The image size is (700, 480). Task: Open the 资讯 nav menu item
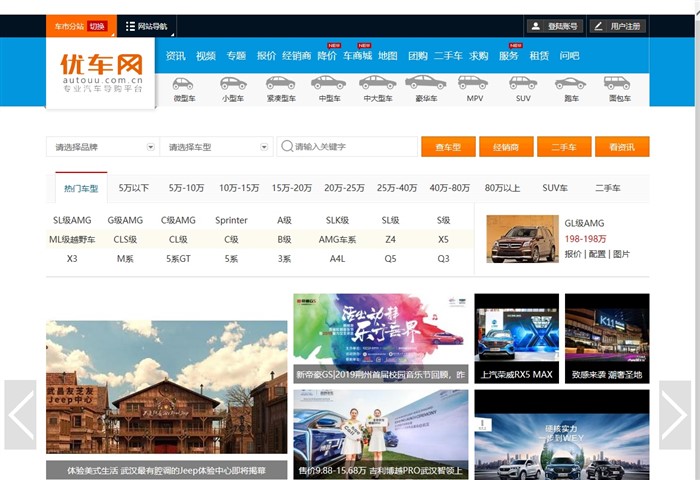pos(175,56)
